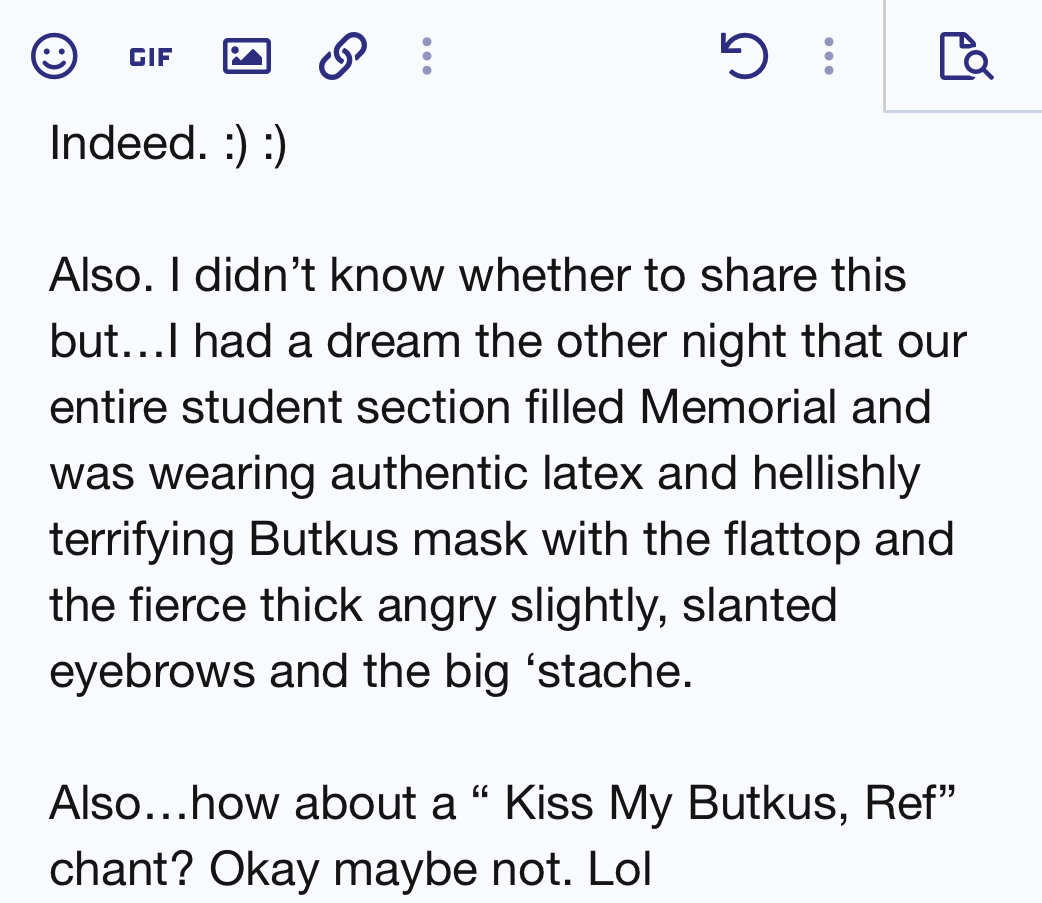Click the word "hellishly" in the text

(x=836, y=473)
